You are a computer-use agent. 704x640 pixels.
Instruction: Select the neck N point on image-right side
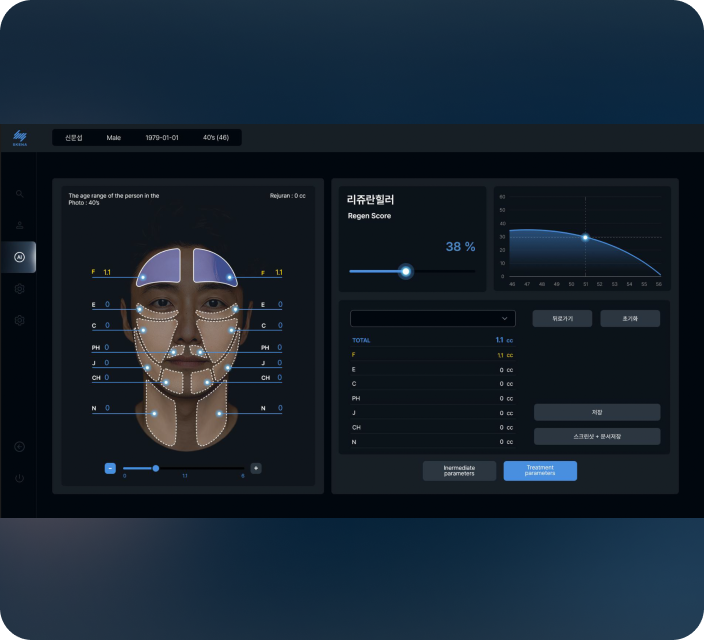click(x=219, y=413)
